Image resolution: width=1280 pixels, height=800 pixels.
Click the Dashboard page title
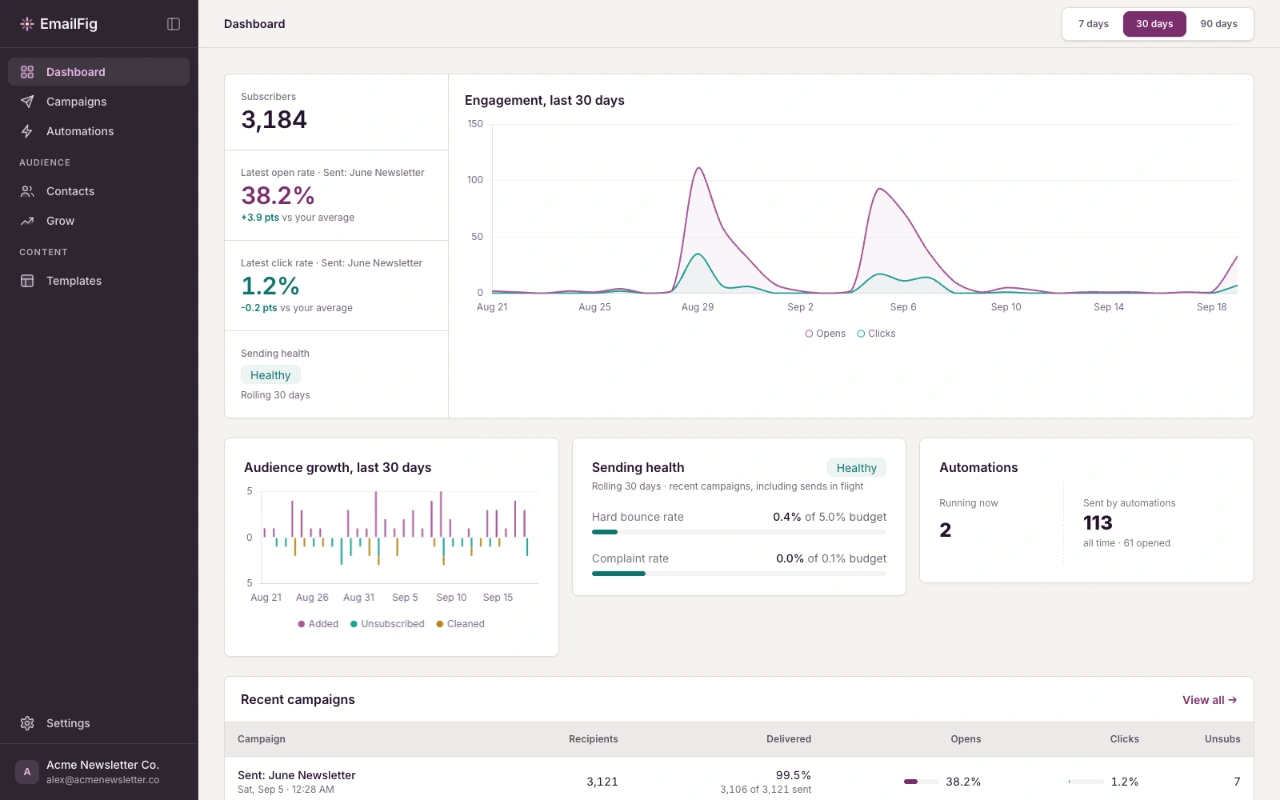coord(254,24)
